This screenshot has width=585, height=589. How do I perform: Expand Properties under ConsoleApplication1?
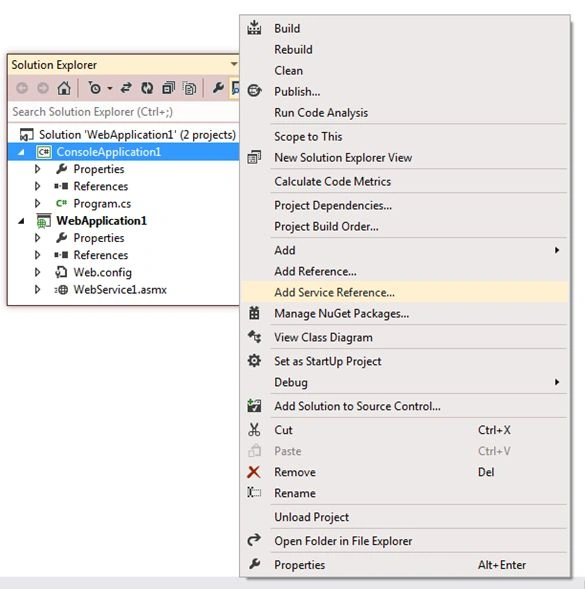pyautogui.click(x=37, y=169)
